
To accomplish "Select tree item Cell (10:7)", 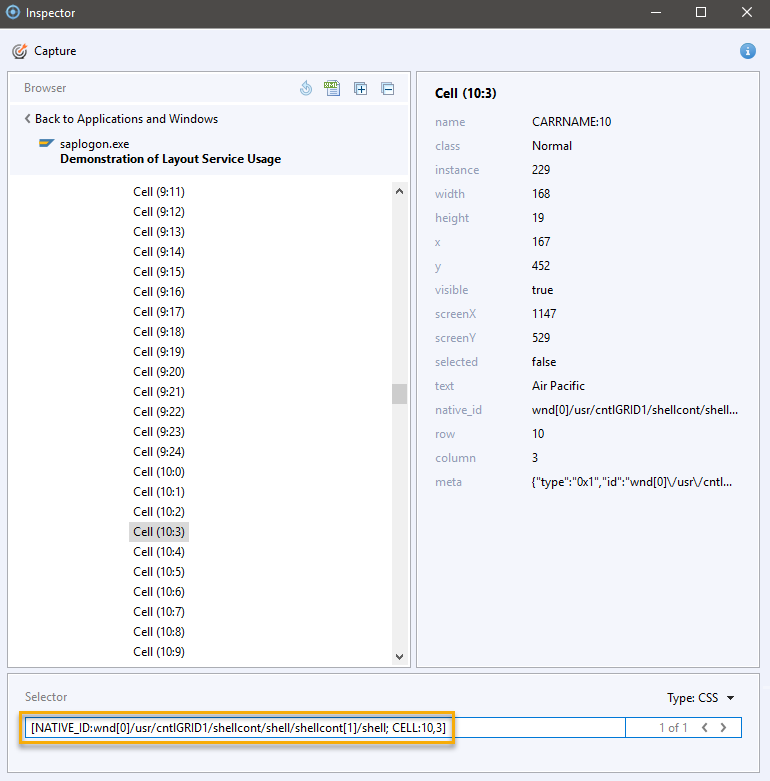I will tap(159, 611).
